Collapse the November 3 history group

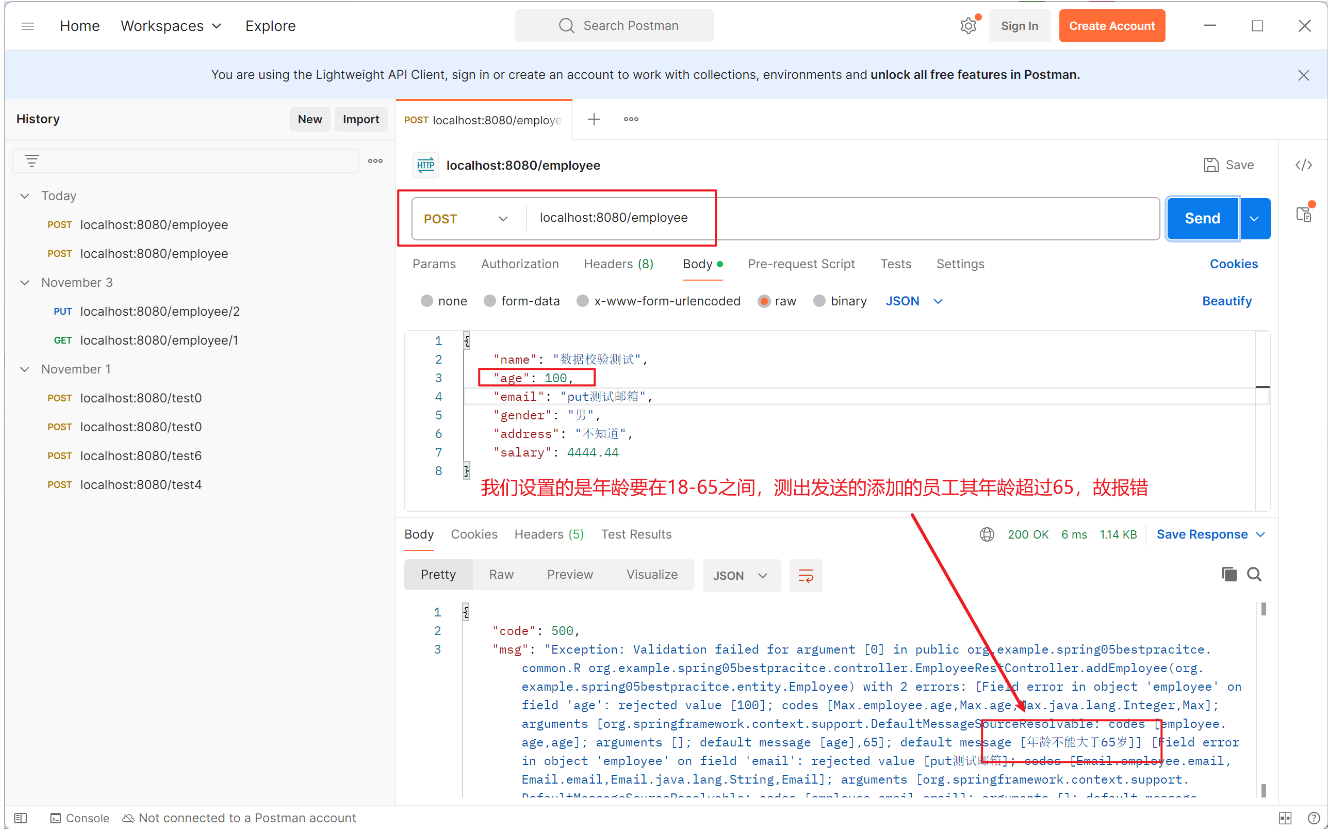[25, 283]
